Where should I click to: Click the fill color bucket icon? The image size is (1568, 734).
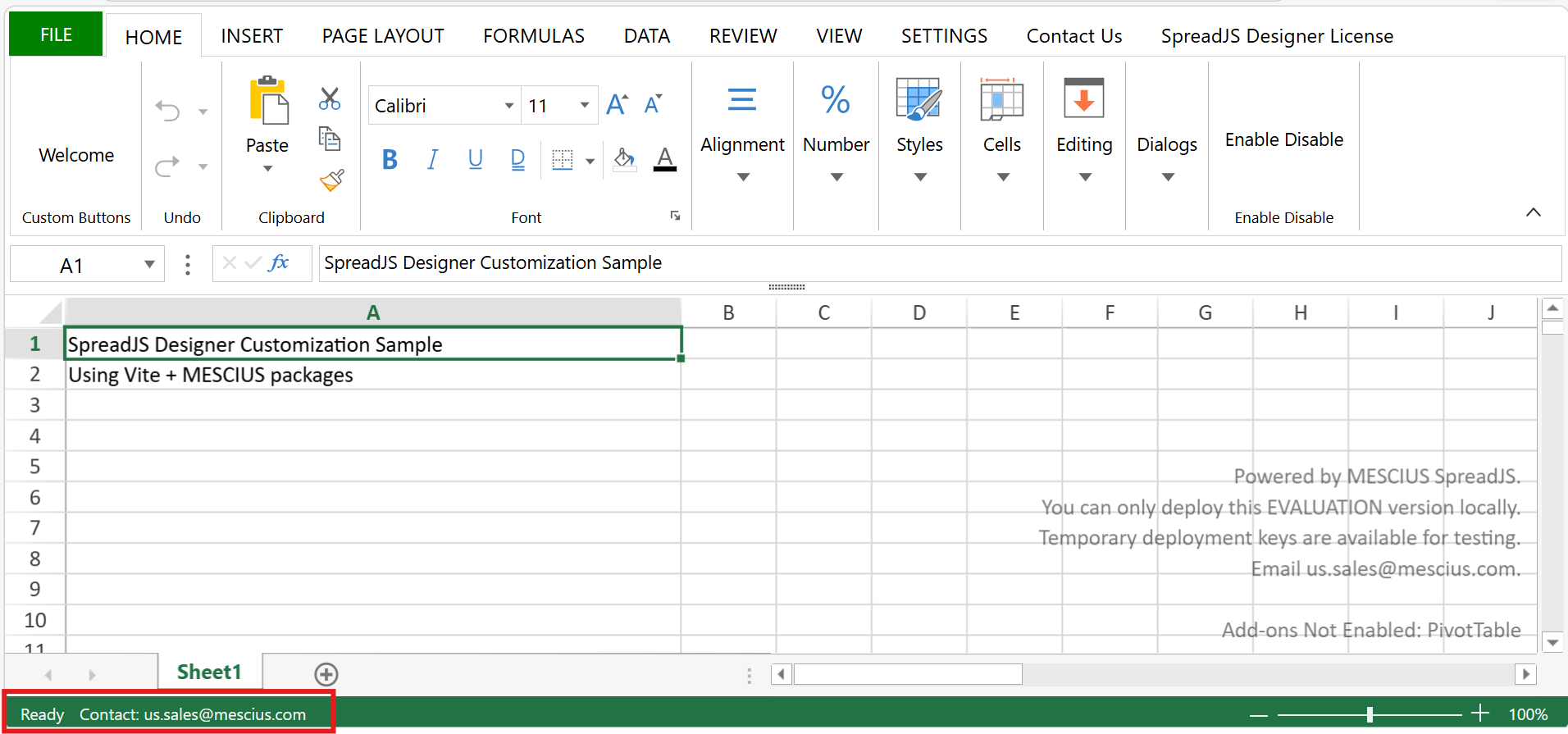point(625,159)
